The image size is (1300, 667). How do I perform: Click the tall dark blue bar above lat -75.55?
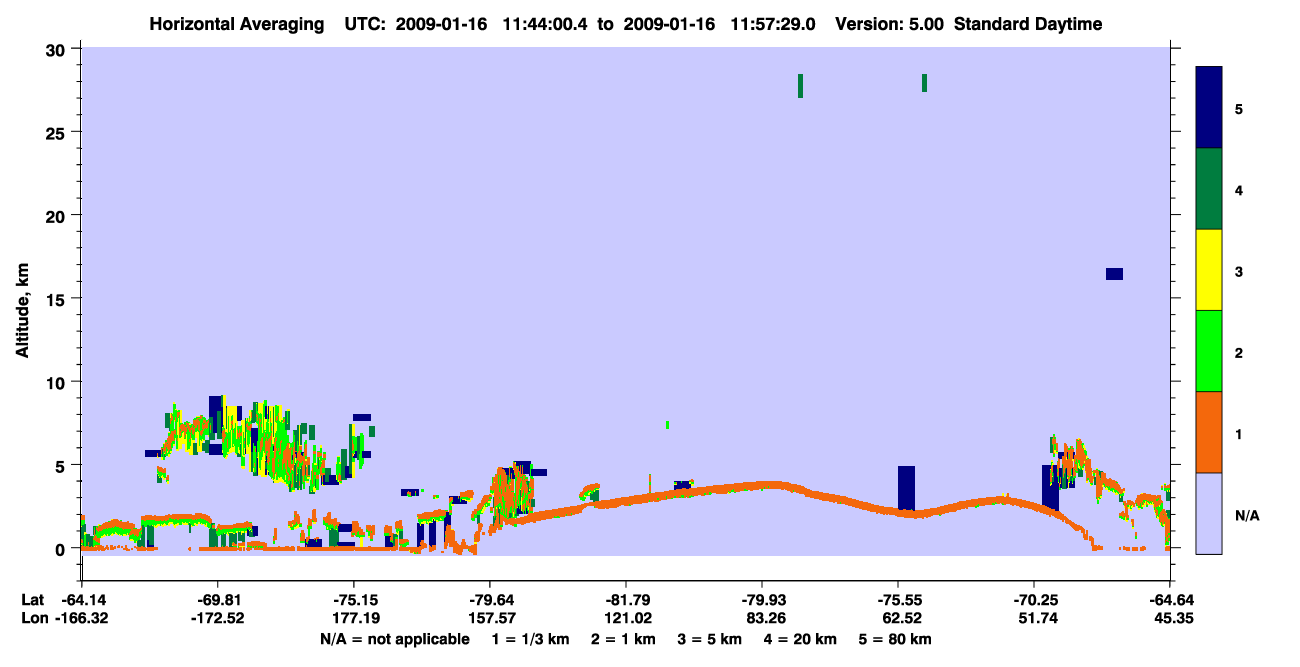906,488
